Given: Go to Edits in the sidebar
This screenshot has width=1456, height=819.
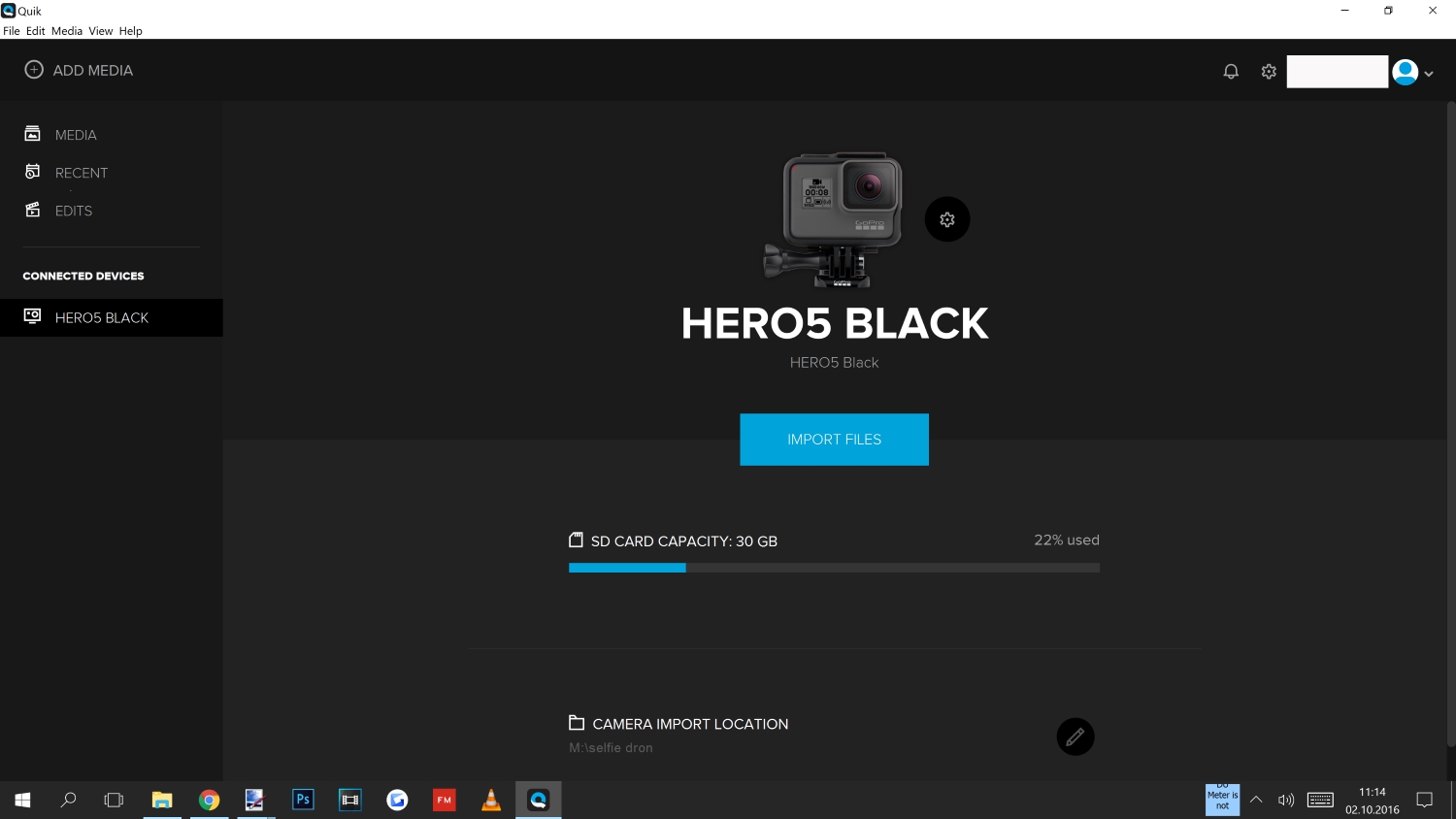Looking at the screenshot, I should point(73,211).
